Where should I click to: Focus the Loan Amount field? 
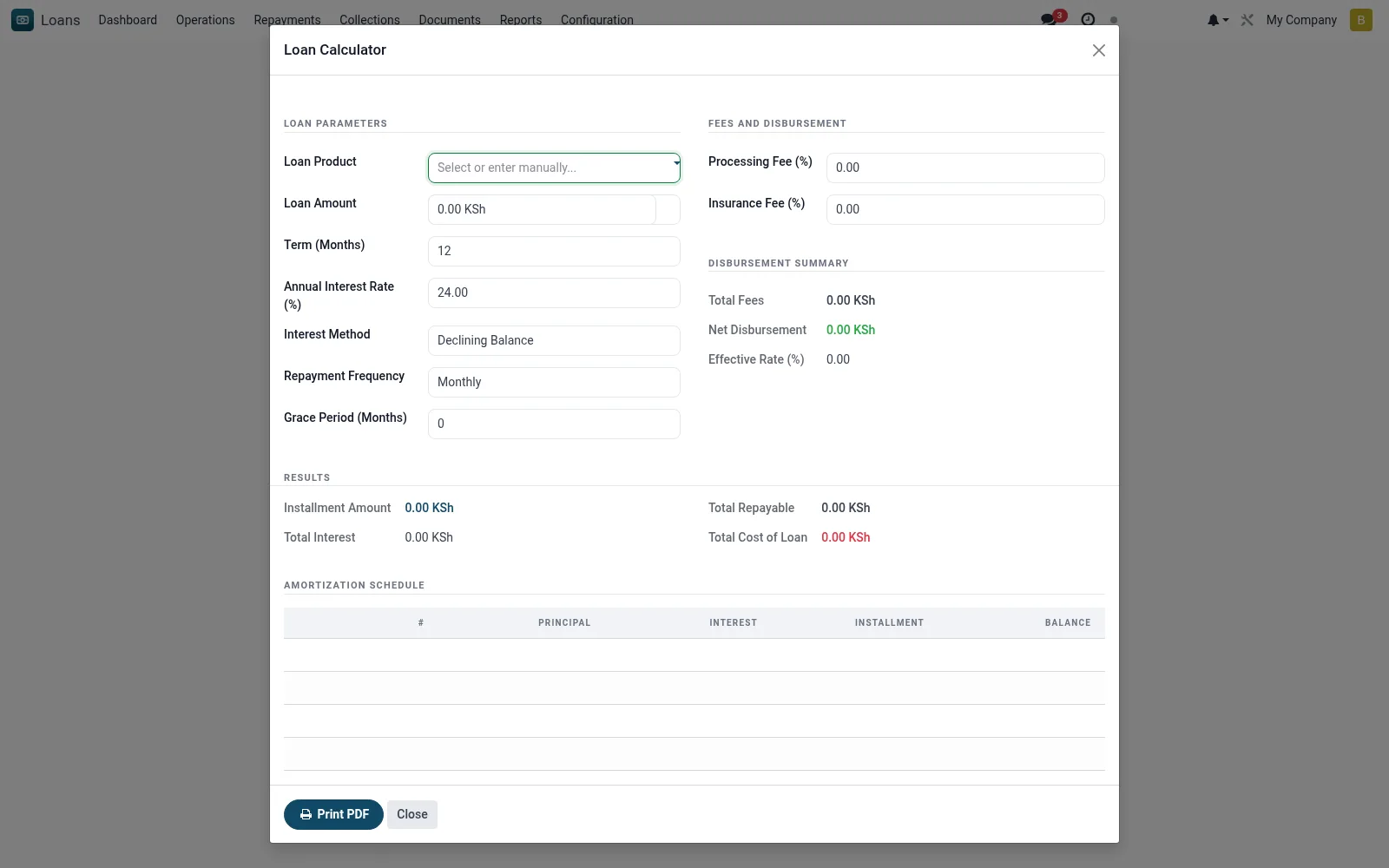(542, 209)
